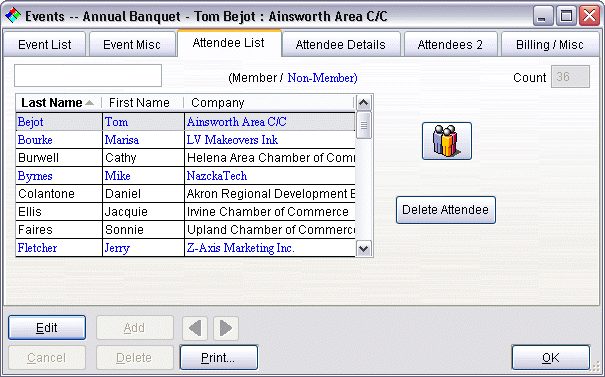Click company Z-Axis Marketing Inc.
Viewport: 605px width, 377px height.
pos(270,248)
